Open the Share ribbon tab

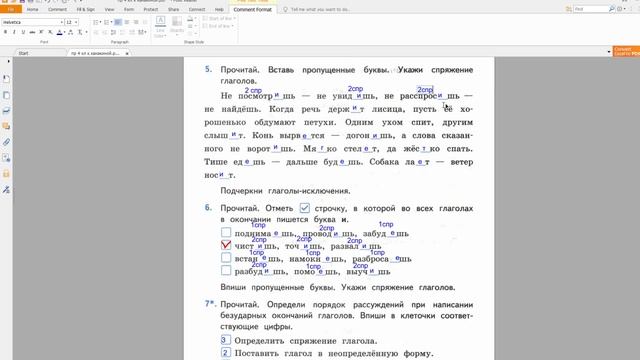point(173,9)
